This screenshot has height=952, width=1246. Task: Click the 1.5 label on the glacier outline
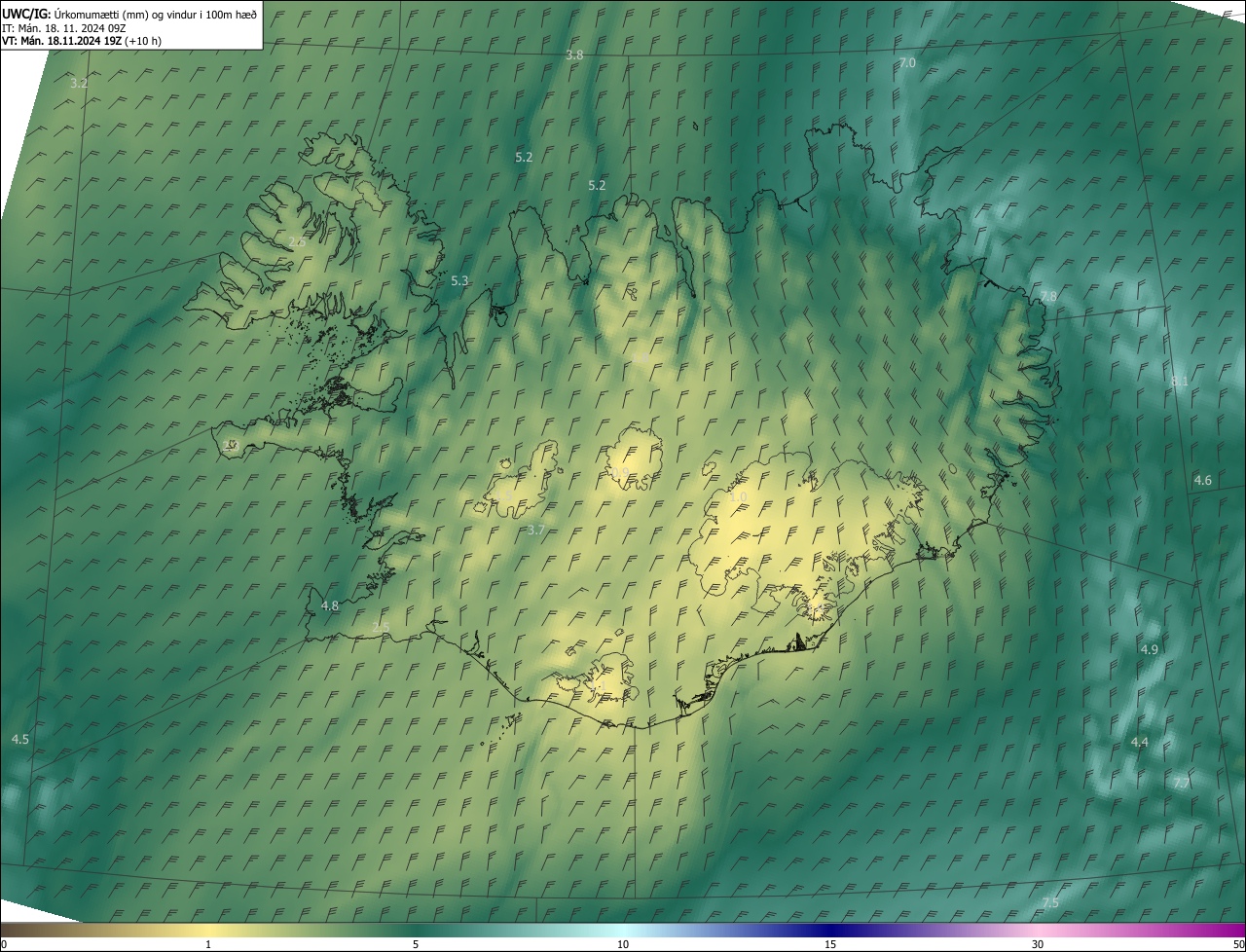tap(502, 496)
